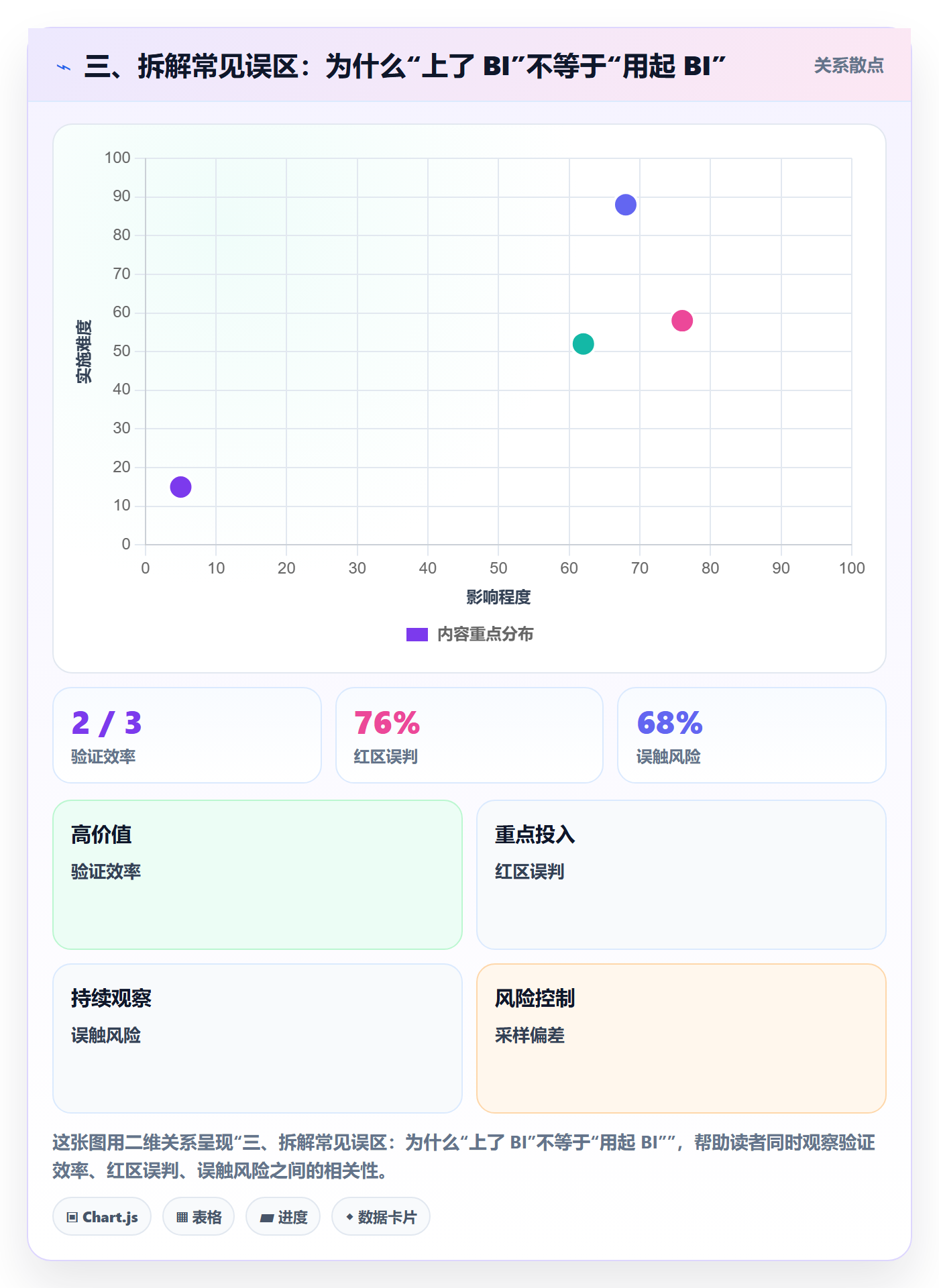
Task: Click the 内容重点分布 legend label
Action: (x=485, y=635)
